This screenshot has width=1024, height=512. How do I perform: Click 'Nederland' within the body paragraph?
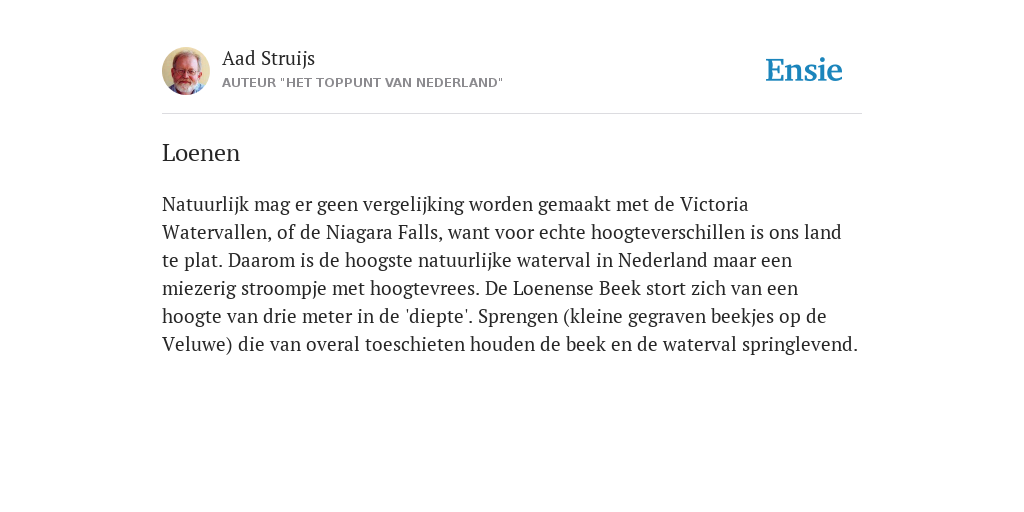coord(663,261)
